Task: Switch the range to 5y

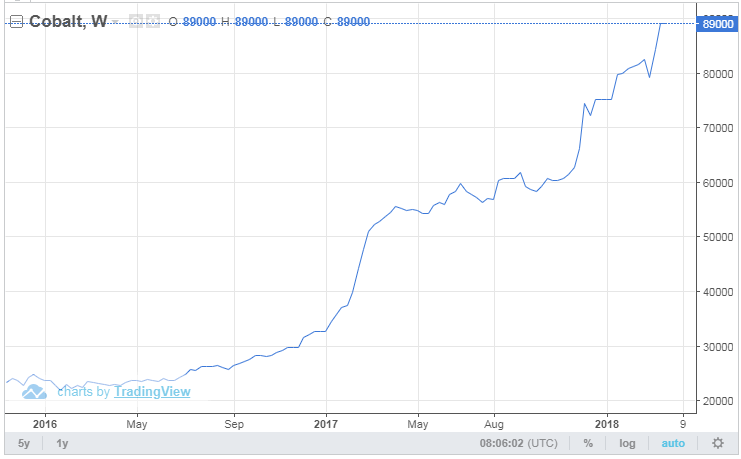Action: click(x=24, y=443)
